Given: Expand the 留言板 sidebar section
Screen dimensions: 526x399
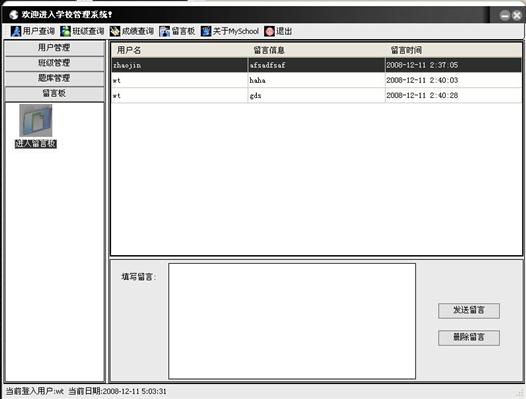Looking at the screenshot, I should tap(54, 93).
